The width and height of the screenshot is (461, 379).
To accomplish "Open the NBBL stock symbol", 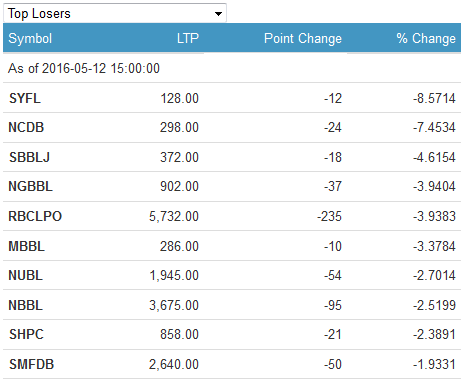I will click(26, 305).
